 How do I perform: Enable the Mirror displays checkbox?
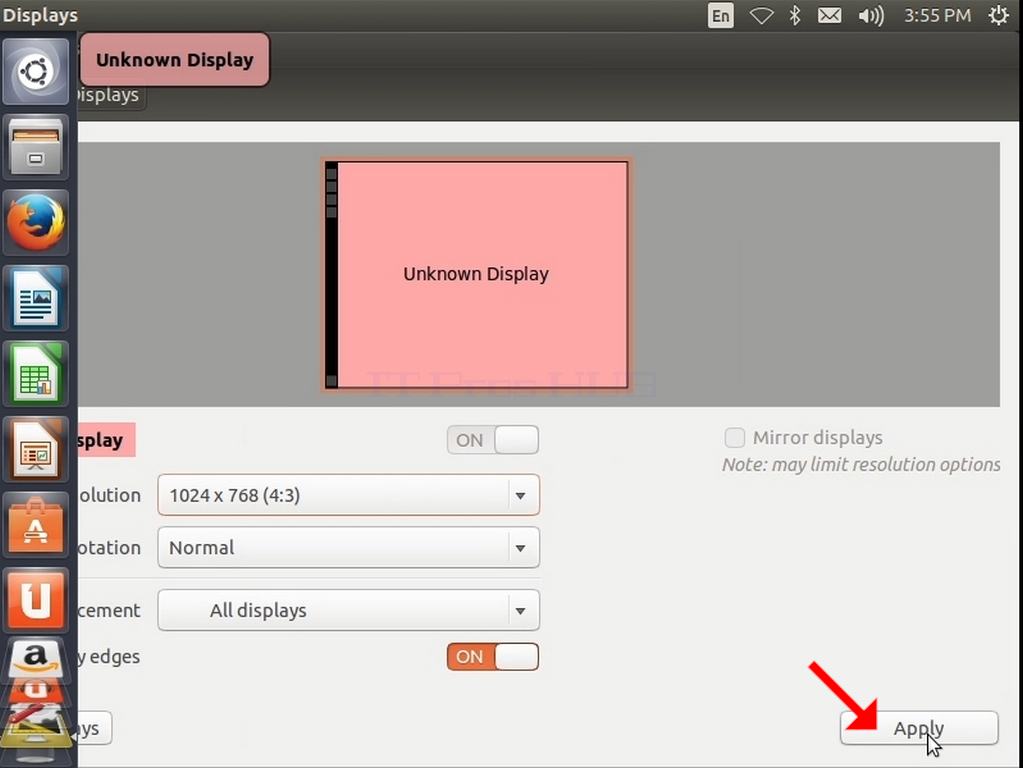point(735,437)
